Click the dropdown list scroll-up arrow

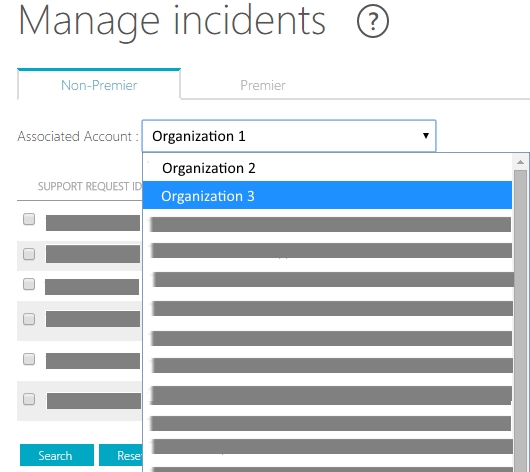[x=521, y=162]
